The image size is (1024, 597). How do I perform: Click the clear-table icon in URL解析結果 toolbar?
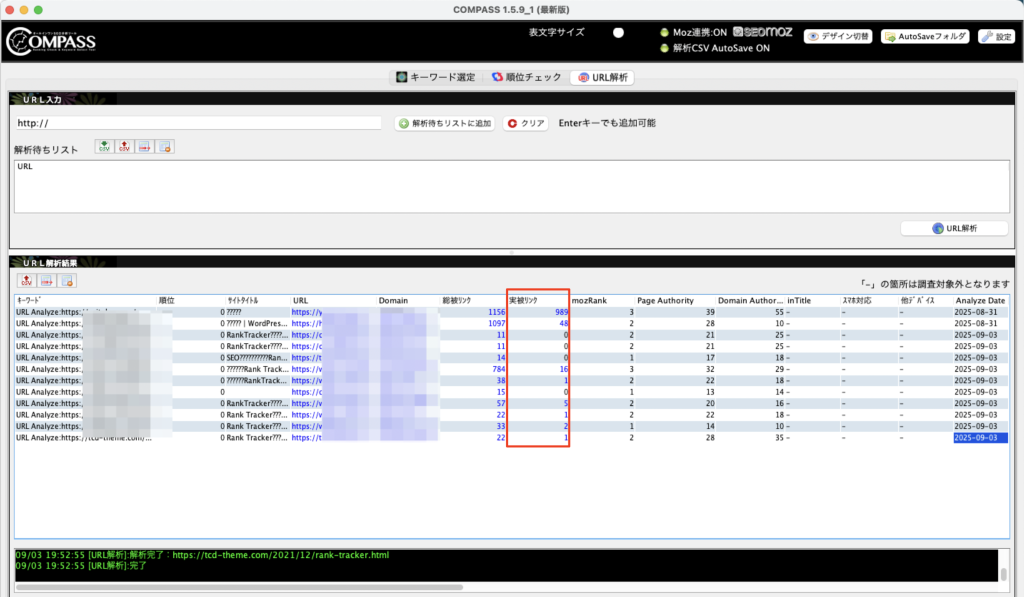(x=67, y=281)
